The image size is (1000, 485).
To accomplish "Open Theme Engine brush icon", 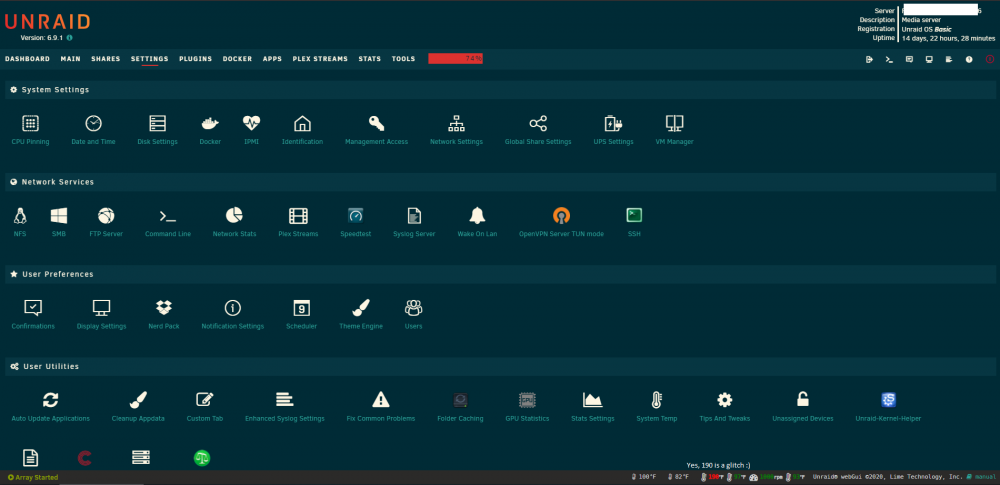I will (361, 308).
